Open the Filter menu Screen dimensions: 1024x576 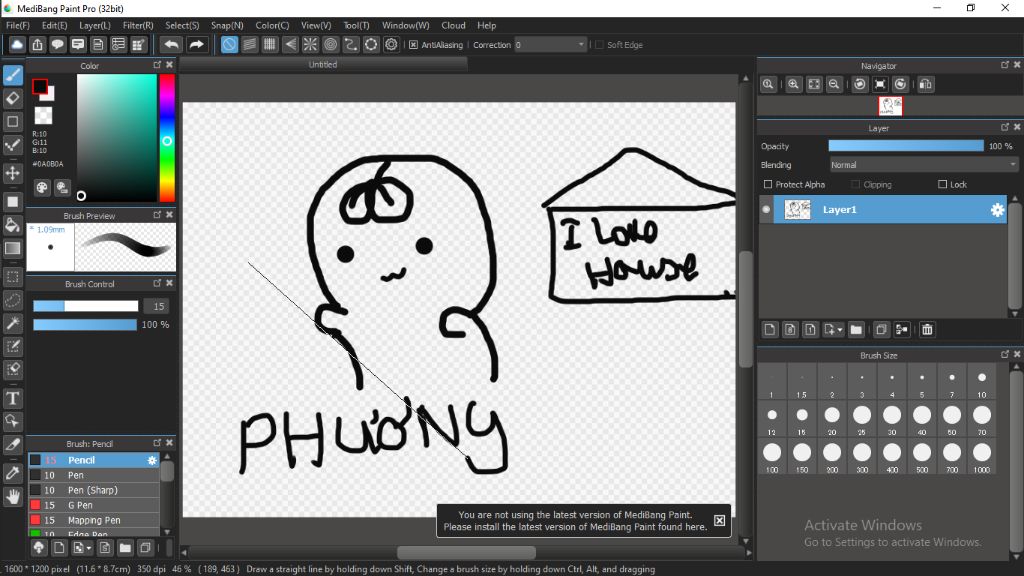point(138,25)
